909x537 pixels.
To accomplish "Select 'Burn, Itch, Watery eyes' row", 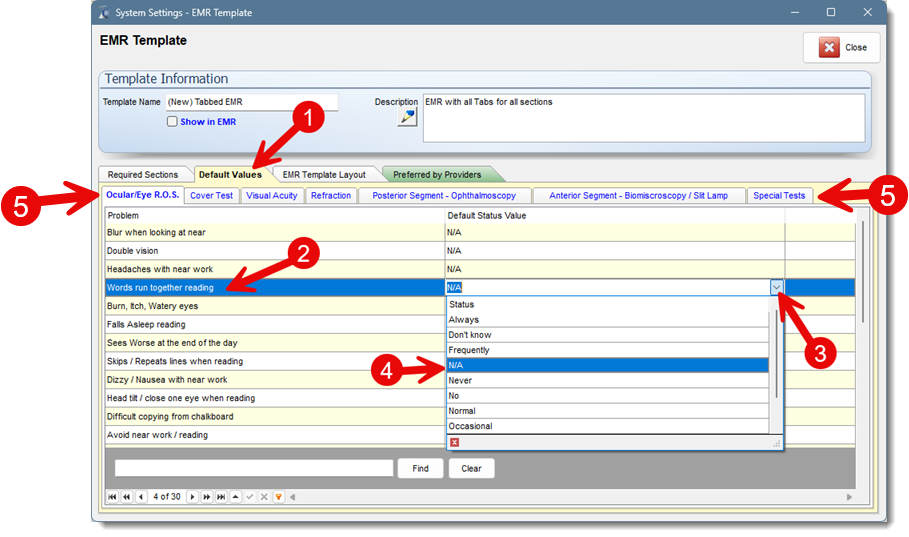I will point(275,306).
